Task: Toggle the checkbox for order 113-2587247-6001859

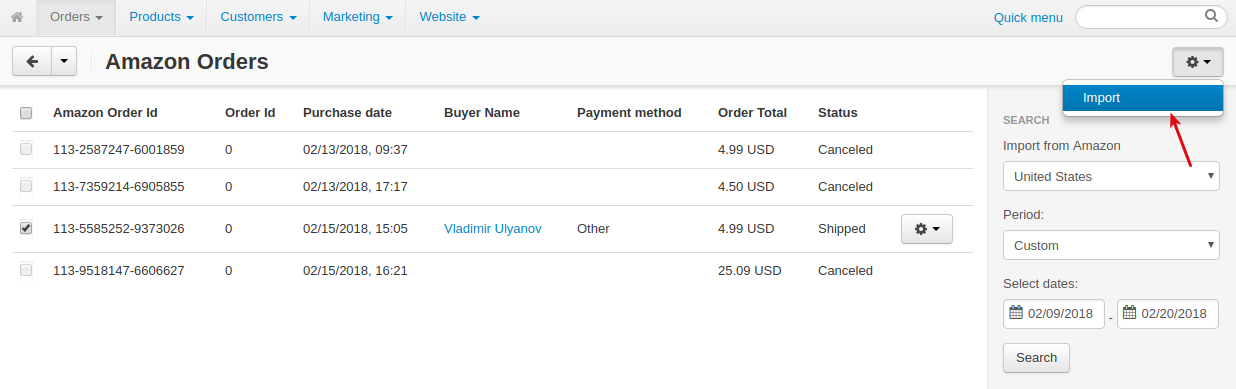Action: [x=26, y=149]
